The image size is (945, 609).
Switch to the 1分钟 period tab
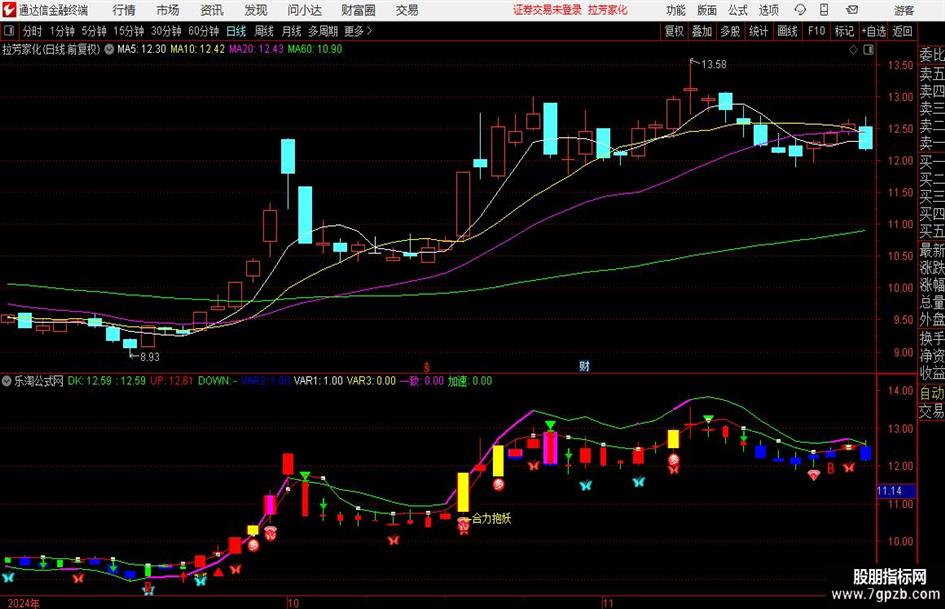click(x=62, y=31)
